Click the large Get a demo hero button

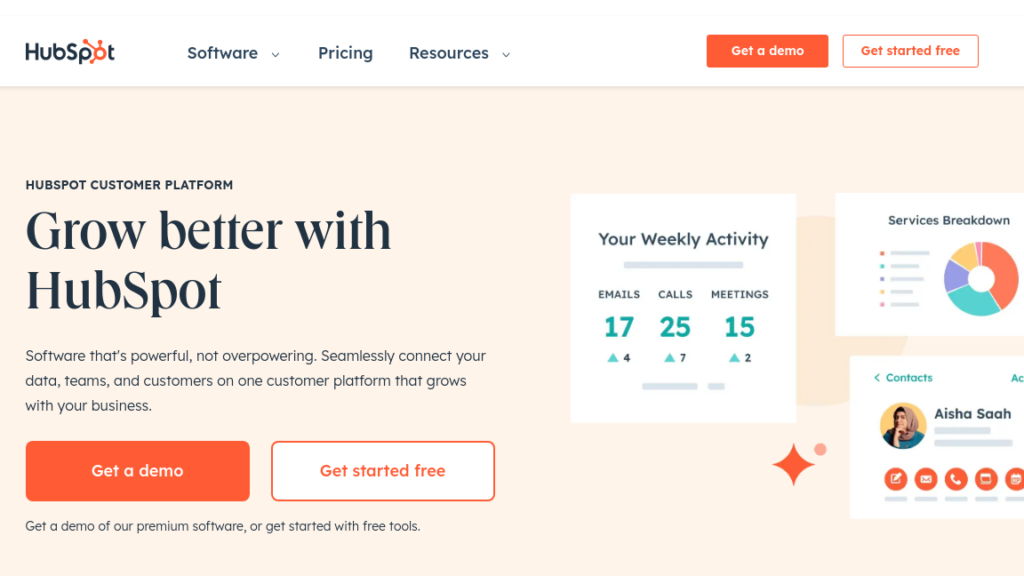point(138,471)
